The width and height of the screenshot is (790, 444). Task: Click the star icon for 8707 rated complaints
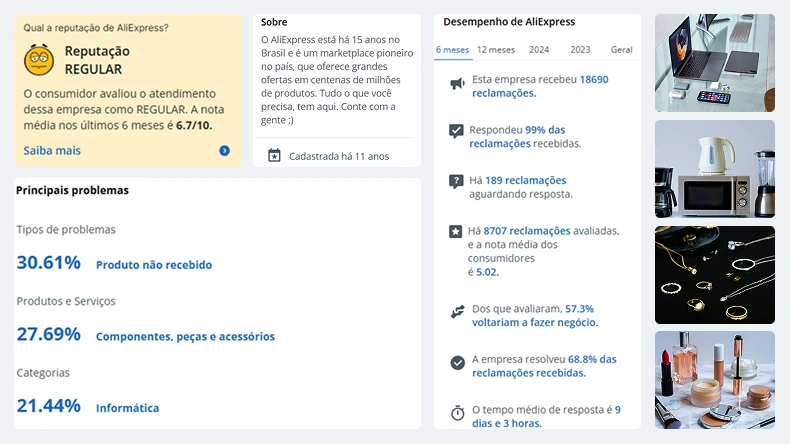coord(455,231)
